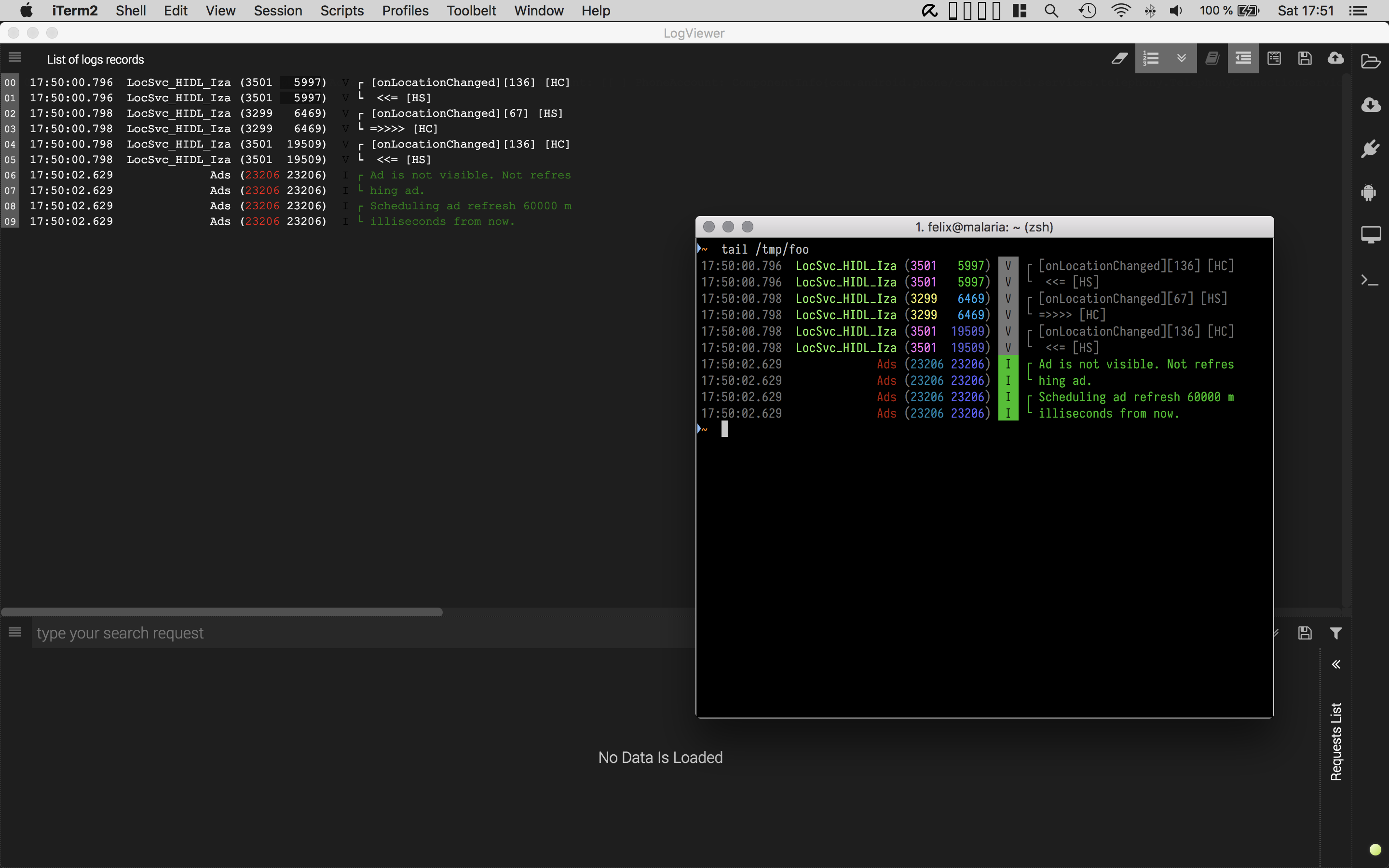Viewport: 1389px width, 868px height.
Task: Toggle the book icon in toolbar
Action: click(1212, 58)
